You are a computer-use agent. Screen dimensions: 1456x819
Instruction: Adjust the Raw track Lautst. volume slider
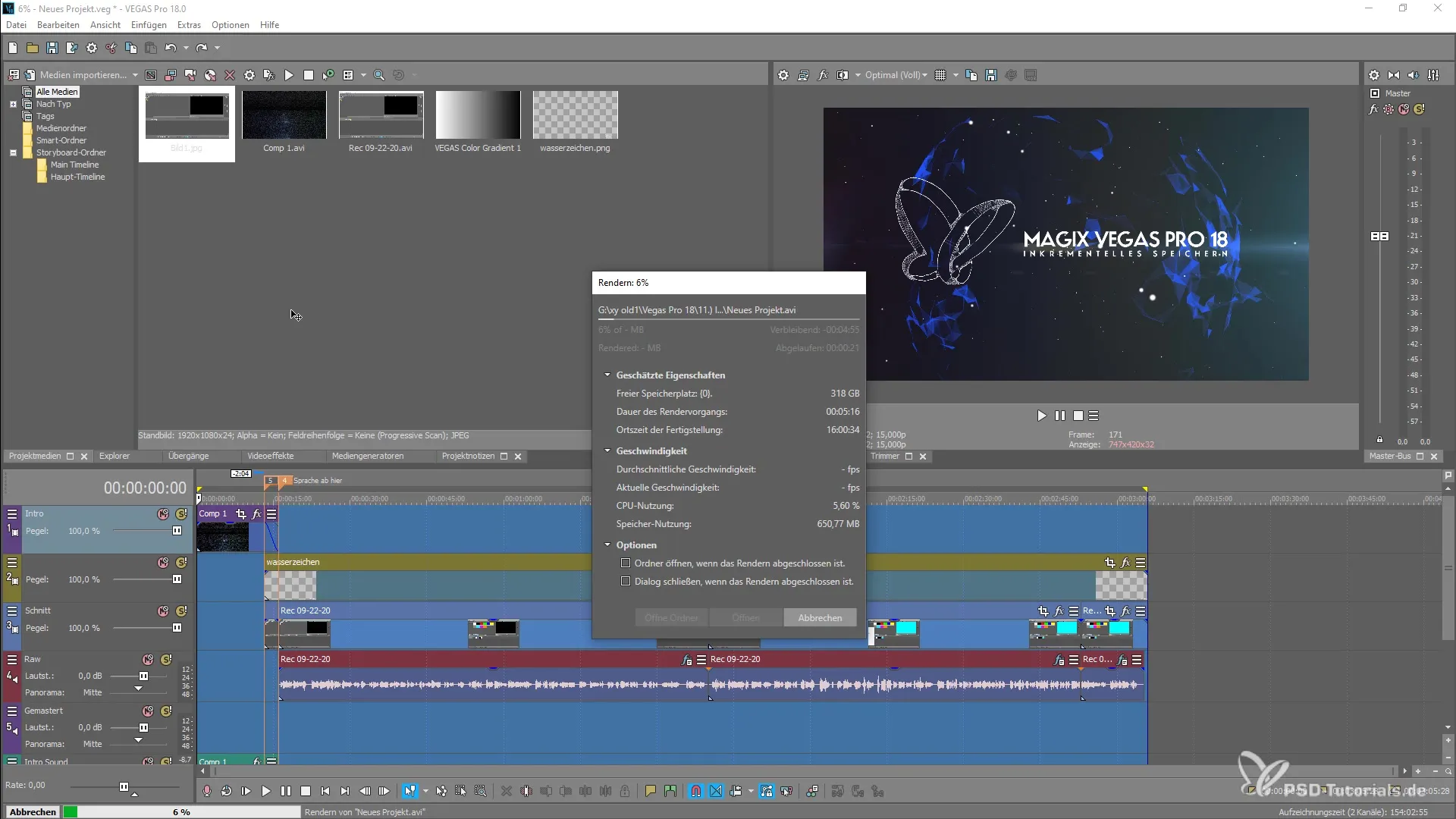pyautogui.click(x=143, y=676)
